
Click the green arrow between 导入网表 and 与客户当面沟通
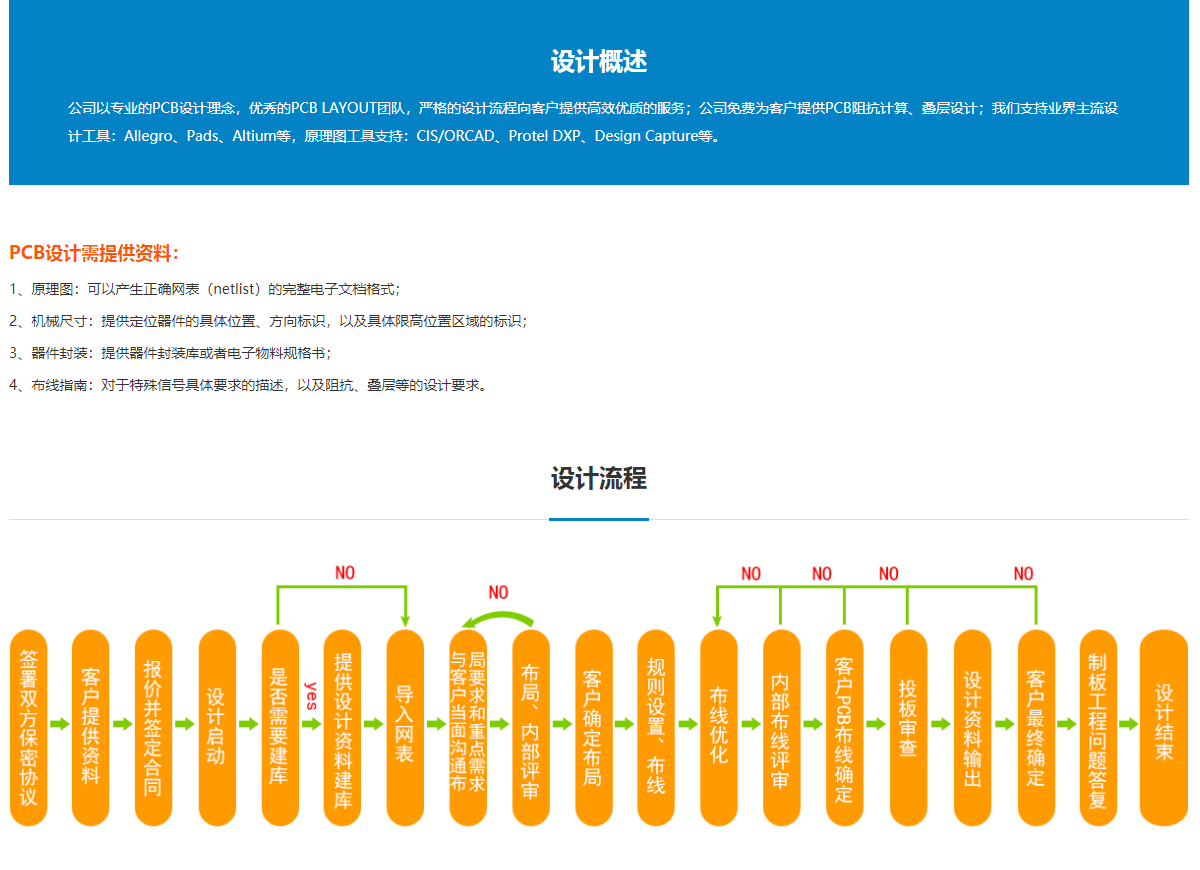437,724
